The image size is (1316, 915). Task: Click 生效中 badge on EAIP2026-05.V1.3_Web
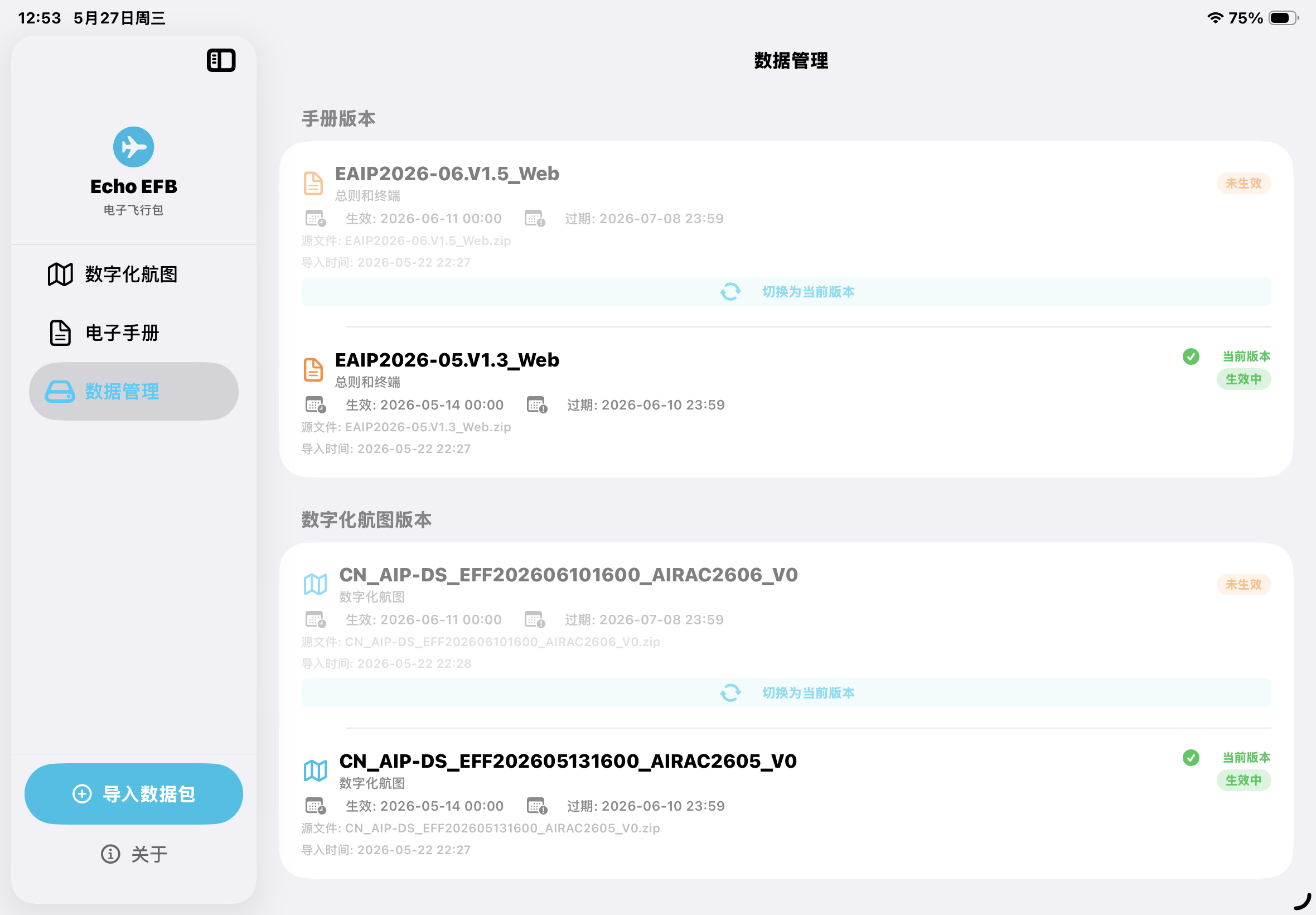click(1244, 379)
